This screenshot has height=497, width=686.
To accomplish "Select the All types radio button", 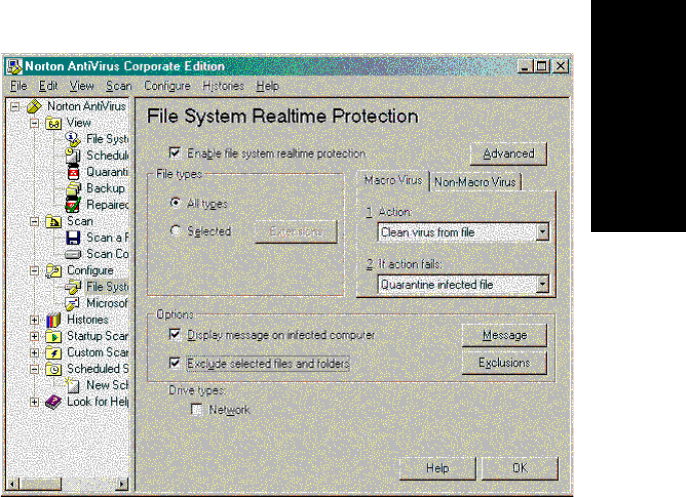I will [175, 203].
